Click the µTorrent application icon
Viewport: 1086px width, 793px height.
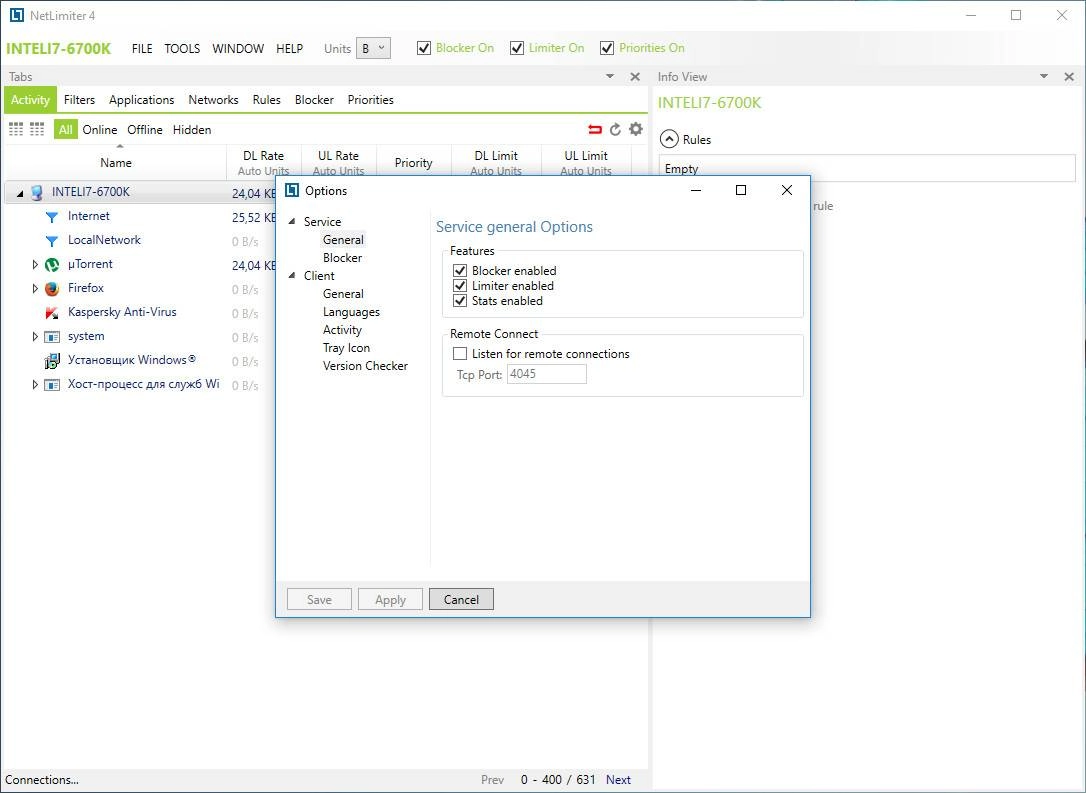click(x=52, y=265)
